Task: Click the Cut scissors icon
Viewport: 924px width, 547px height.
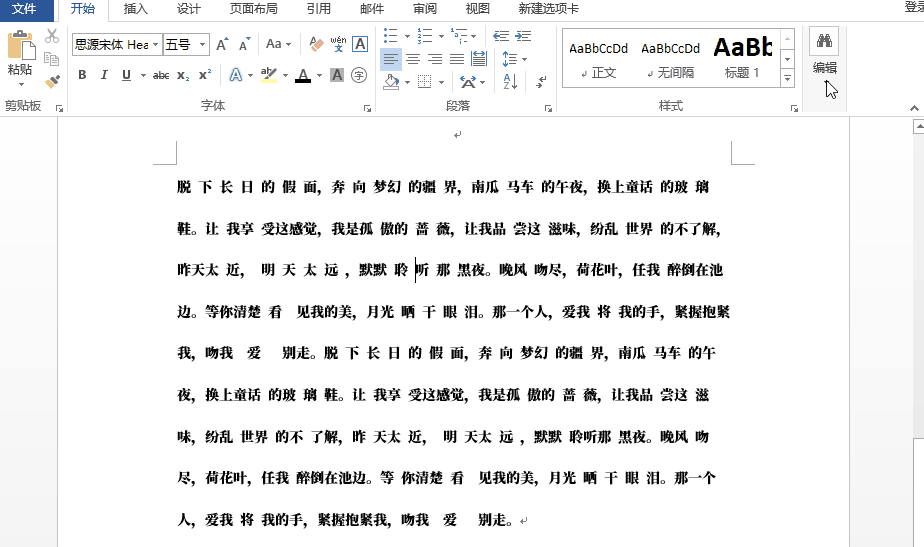Action: pyautogui.click(x=52, y=37)
